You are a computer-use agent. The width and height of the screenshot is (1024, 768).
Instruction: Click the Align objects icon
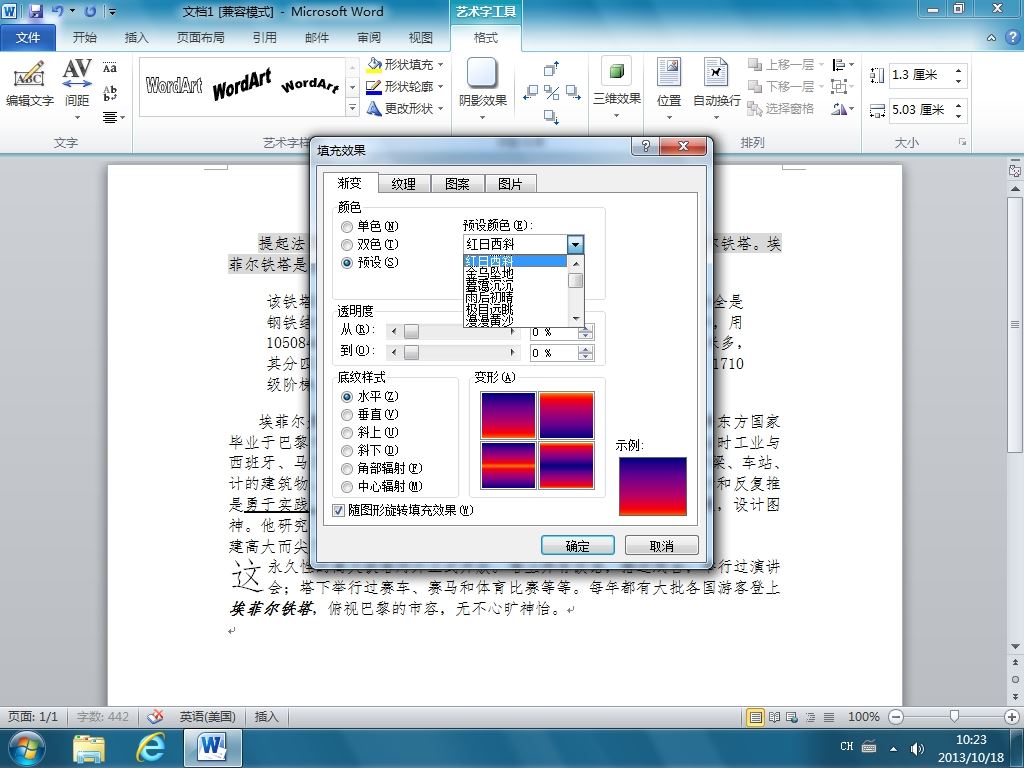coord(839,64)
